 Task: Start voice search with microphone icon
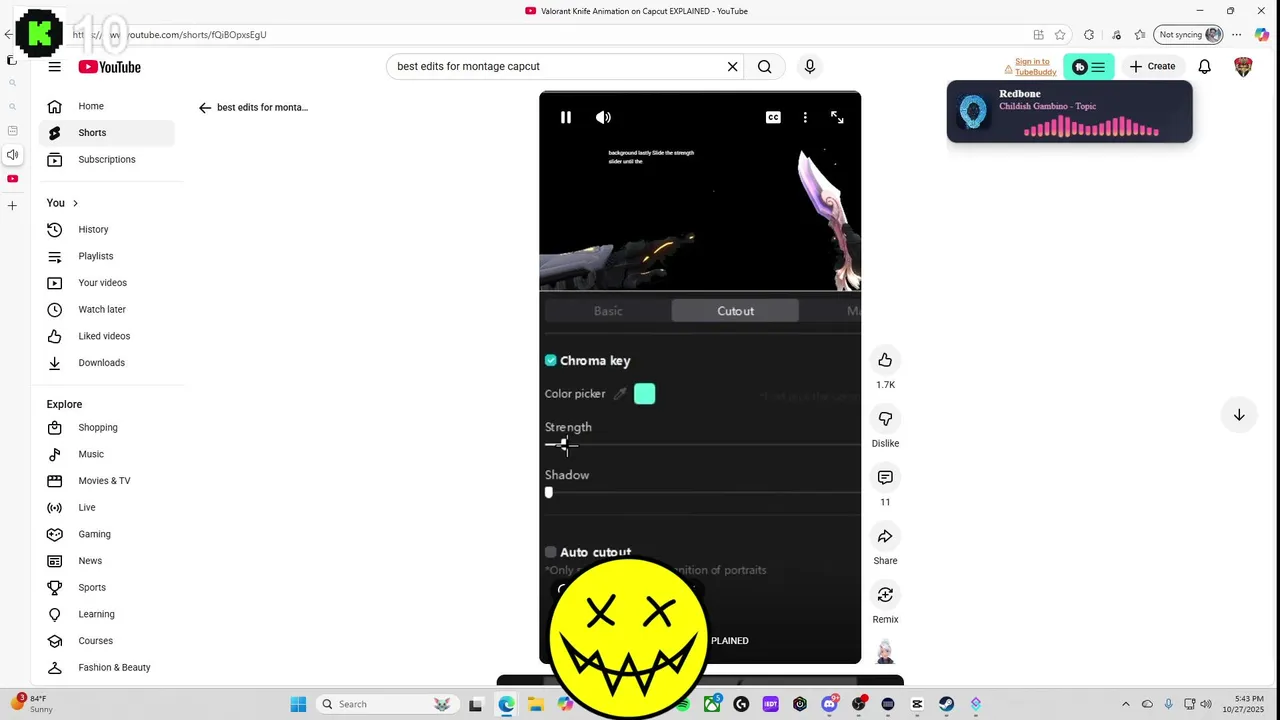[810, 66]
